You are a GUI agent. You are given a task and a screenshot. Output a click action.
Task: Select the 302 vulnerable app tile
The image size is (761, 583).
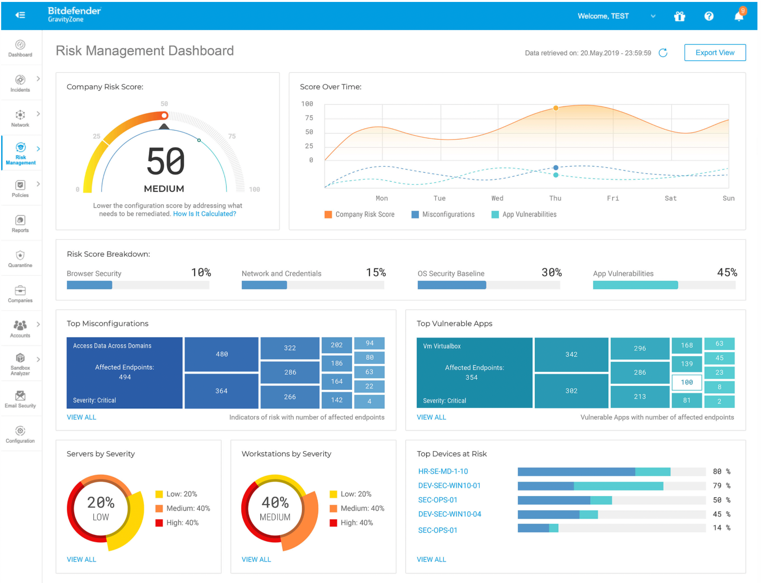pyautogui.click(x=571, y=391)
